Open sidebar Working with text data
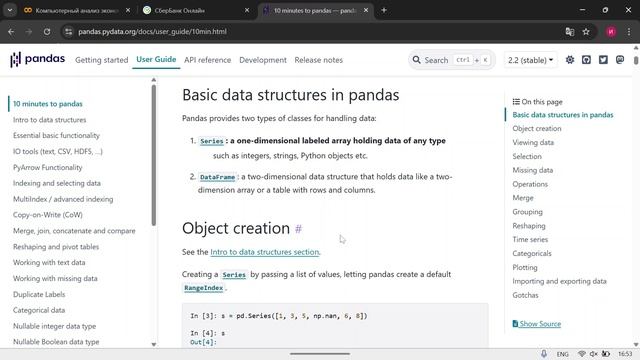Viewport: 640px width, 360px height. (x=49, y=262)
